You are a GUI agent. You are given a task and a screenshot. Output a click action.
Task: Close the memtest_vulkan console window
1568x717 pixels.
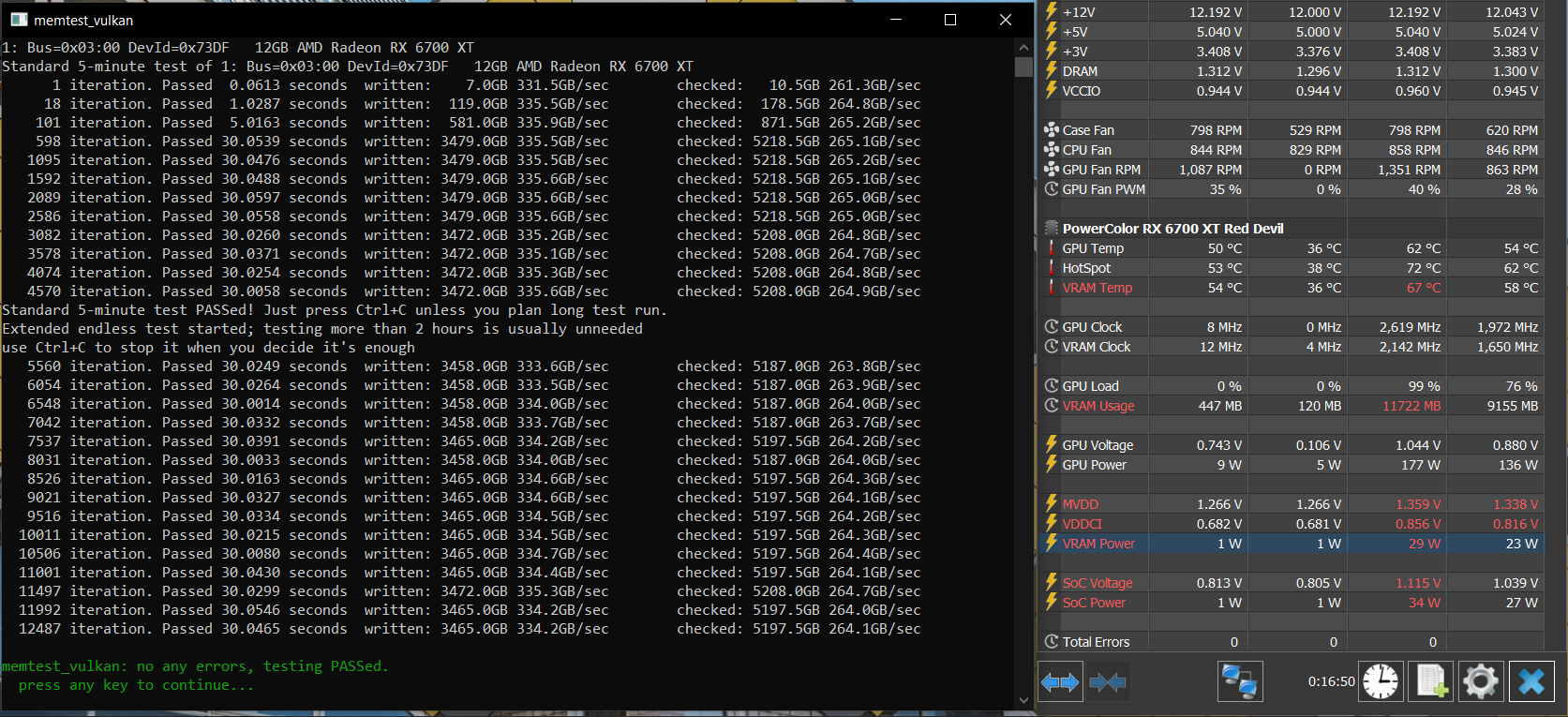tap(1006, 20)
